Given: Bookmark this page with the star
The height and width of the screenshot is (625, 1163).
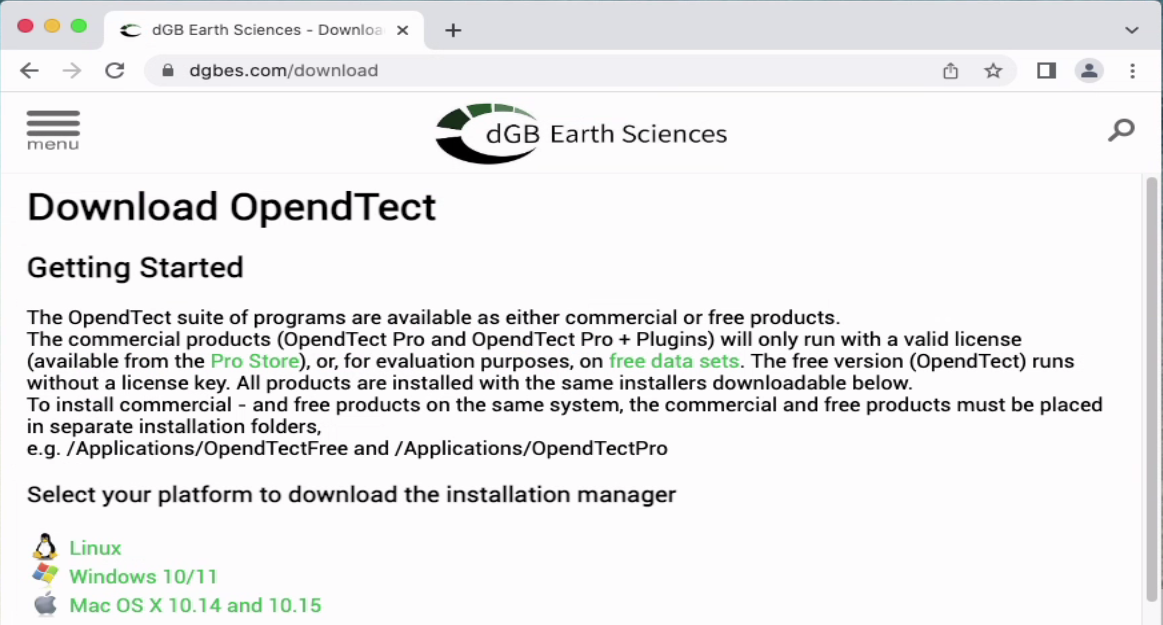Looking at the screenshot, I should click(x=993, y=71).
